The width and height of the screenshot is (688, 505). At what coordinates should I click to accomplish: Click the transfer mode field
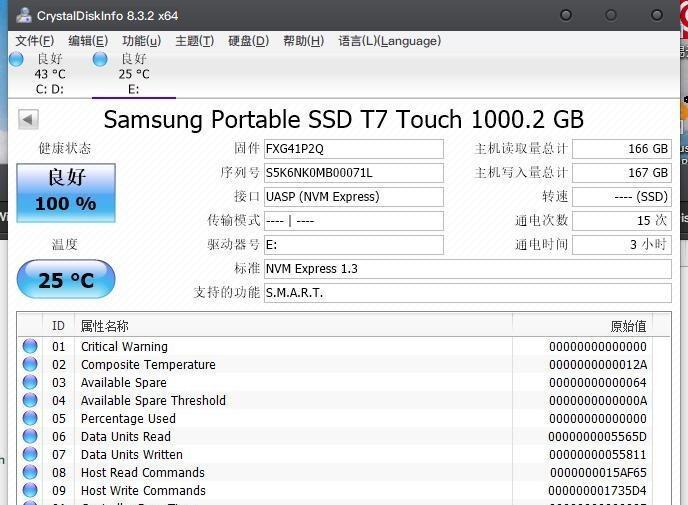click(x=354, y=221)
